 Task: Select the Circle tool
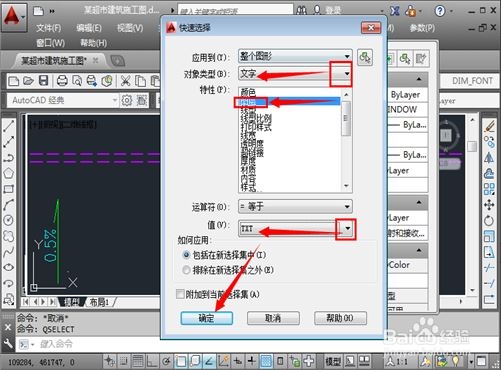click(9, 220)
